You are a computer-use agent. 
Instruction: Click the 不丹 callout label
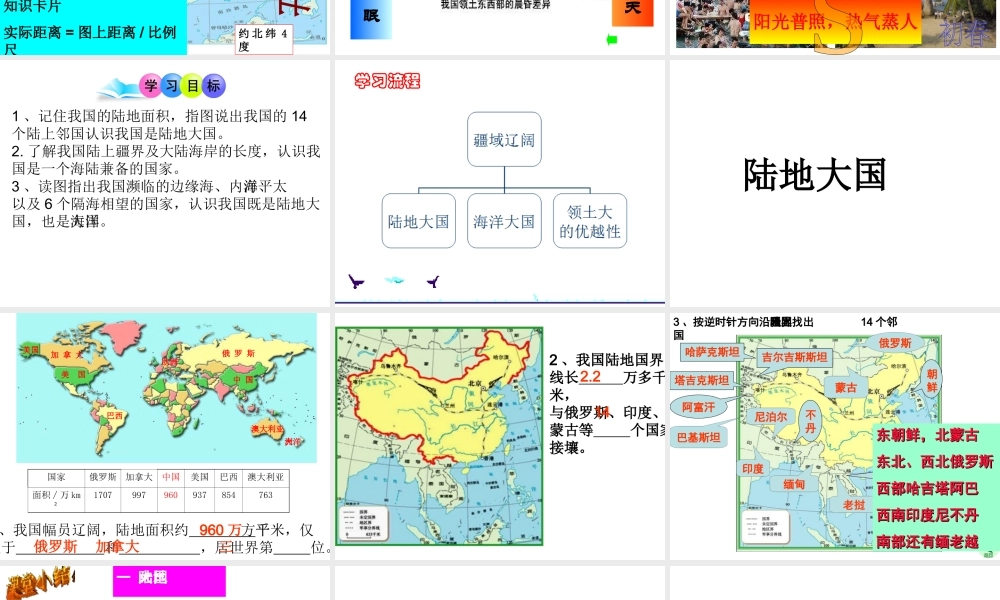(811, 421)
